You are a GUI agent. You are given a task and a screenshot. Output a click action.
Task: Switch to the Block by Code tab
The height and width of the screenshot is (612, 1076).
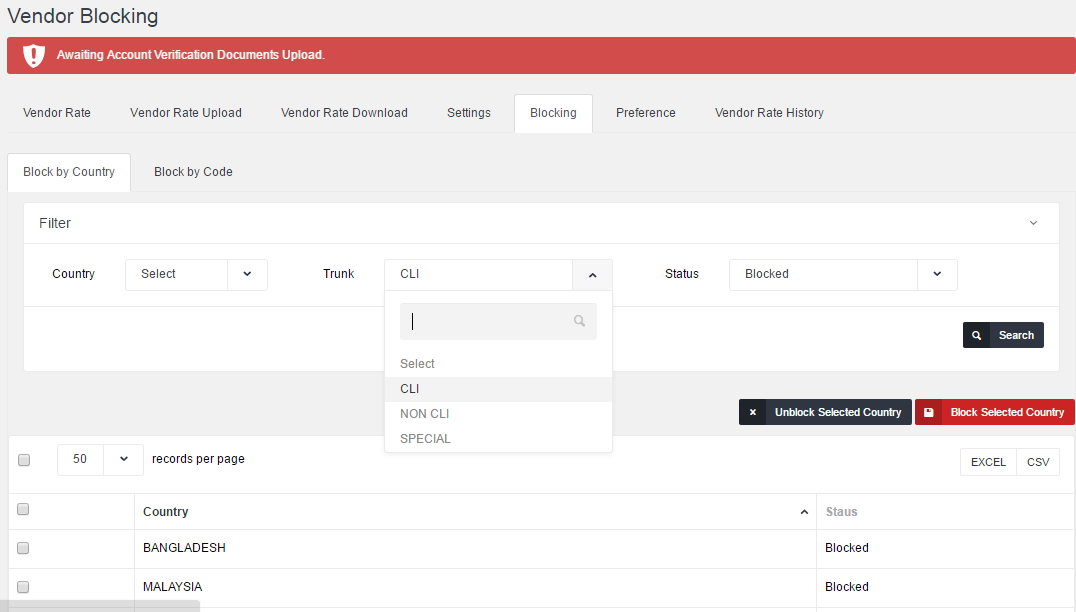[x=193, y=172]
